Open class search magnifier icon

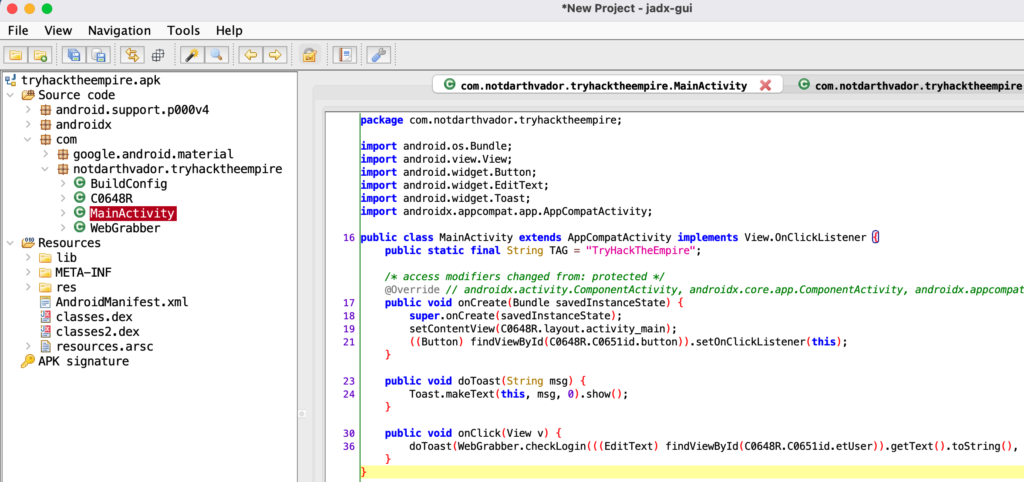[216, 55]
